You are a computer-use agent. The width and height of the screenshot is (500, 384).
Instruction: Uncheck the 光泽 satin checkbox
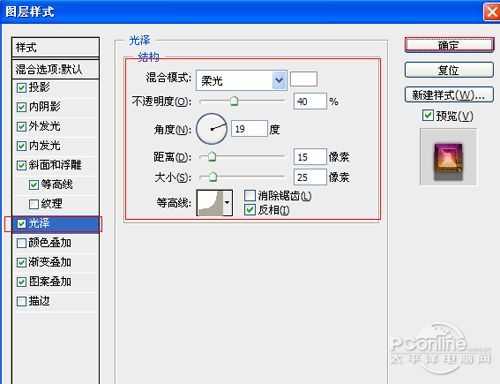click(21, 224)
